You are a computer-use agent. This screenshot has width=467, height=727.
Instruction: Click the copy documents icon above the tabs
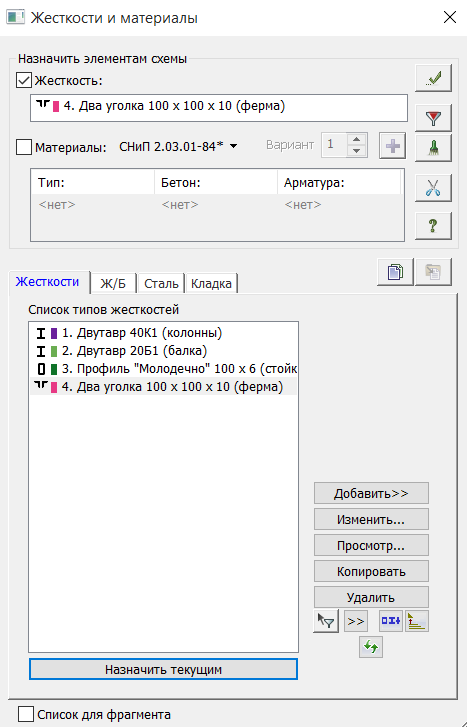[395, 272]
